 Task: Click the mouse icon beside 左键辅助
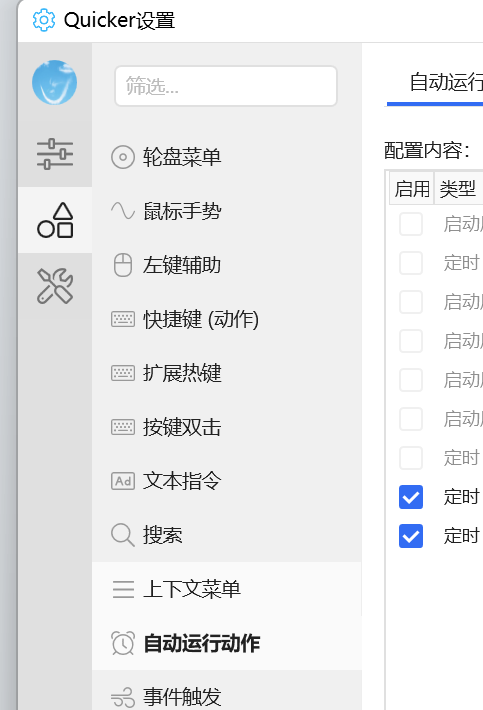pyautogui.click(x=123, y=265)
